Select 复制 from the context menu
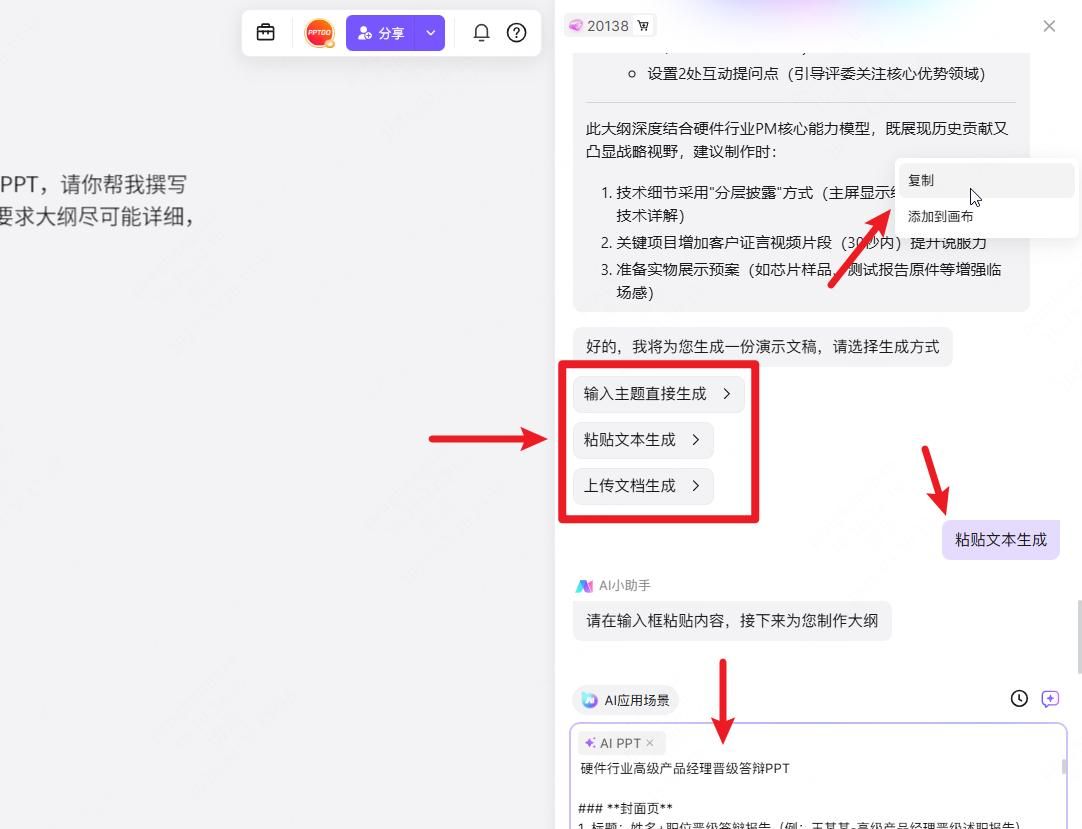The width and height of the screenshot is (1082, 829). [920, 180]
